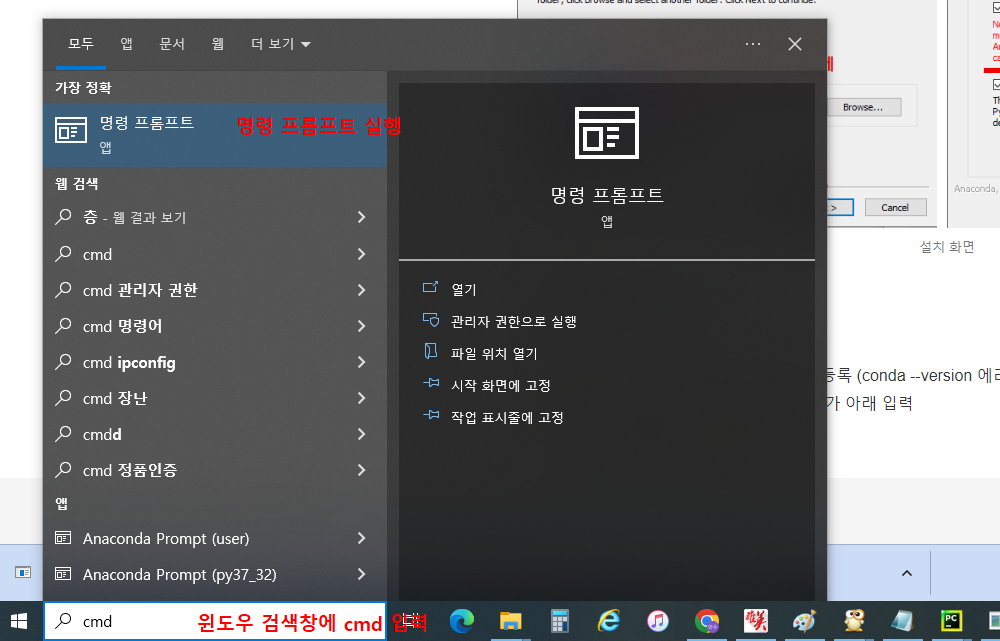Screen dimensions: 1000x641
Task: Click the Anaconda Prompt (user) app icon
Action: click(x=62, y=538)
